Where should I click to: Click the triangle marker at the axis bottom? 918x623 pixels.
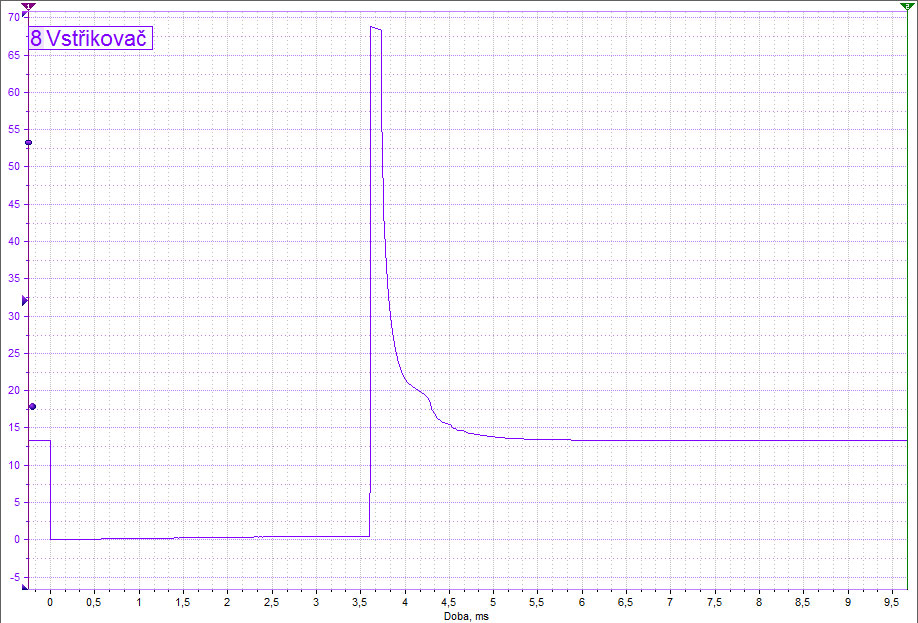[x=25, y=588]
